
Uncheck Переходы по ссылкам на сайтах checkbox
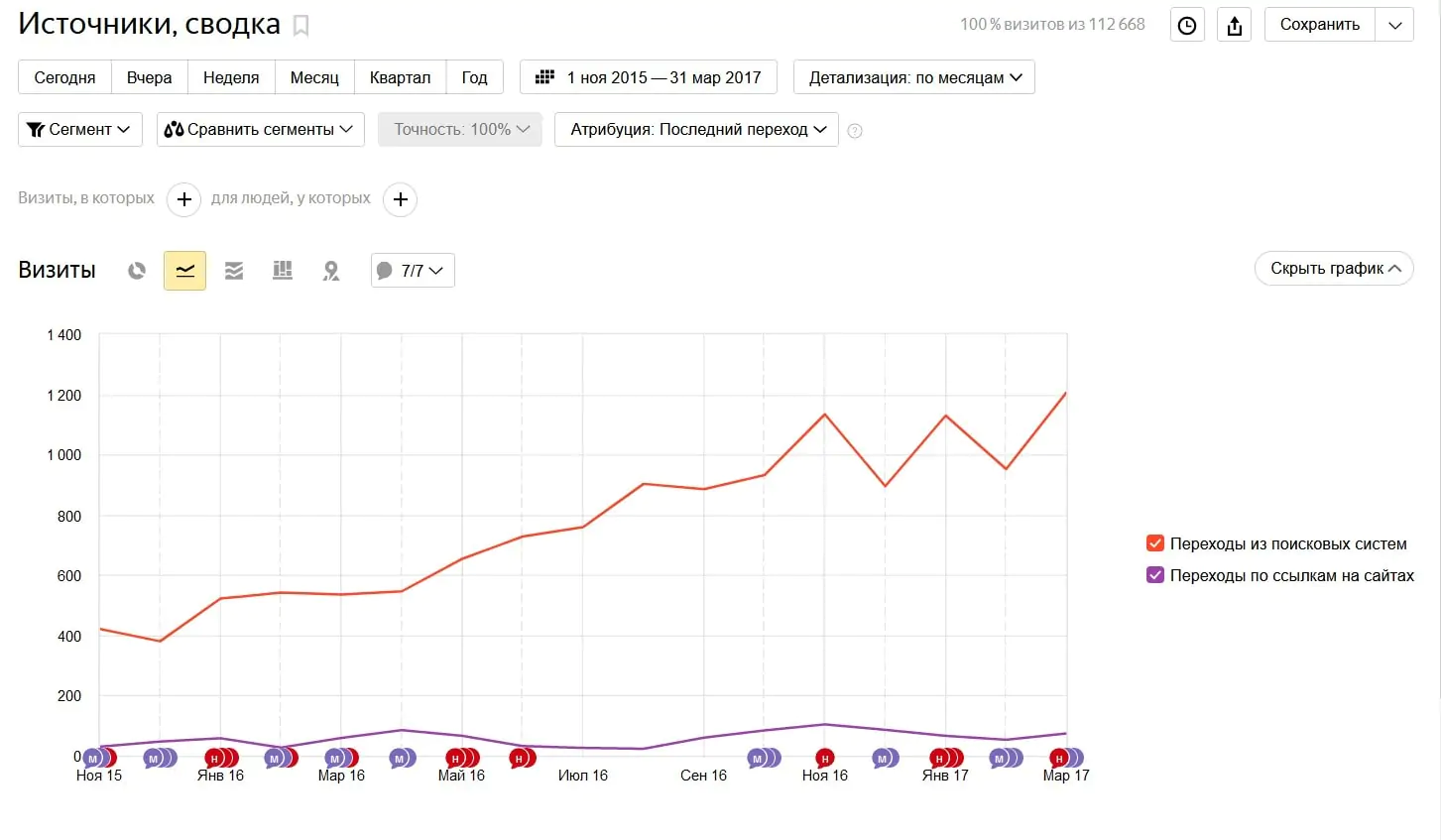tap(1154, 575)
